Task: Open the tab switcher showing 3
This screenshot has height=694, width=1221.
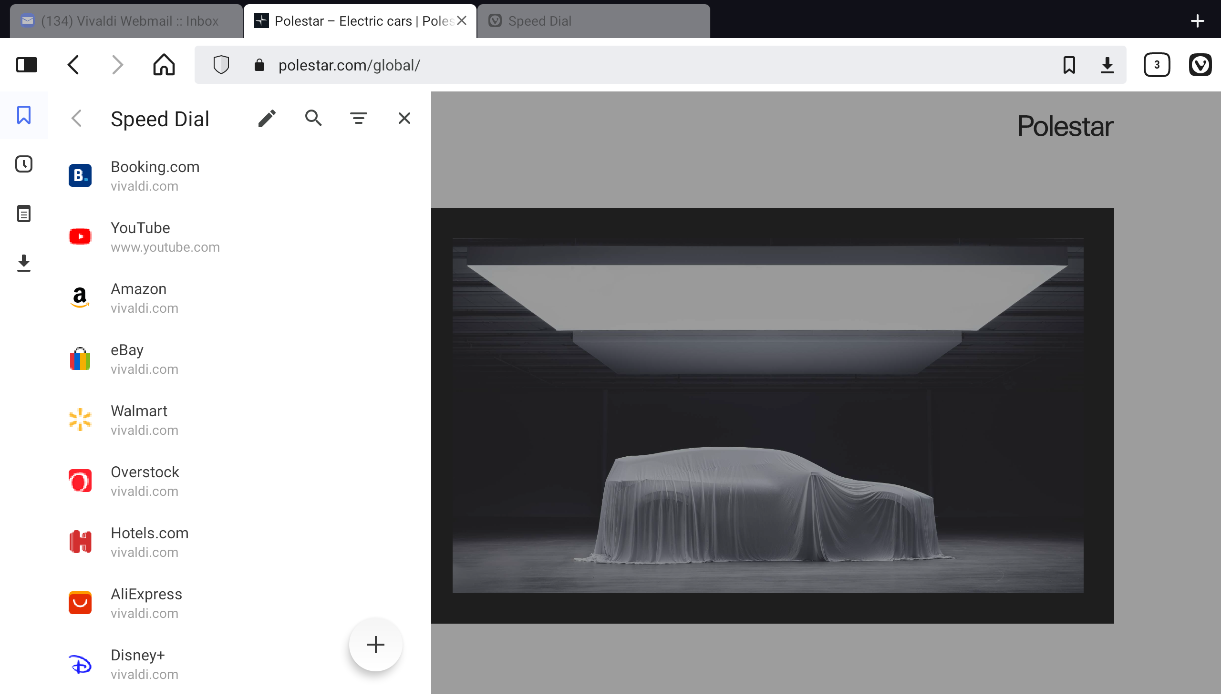Action: pyautogui.click(x=1157, y=65)
